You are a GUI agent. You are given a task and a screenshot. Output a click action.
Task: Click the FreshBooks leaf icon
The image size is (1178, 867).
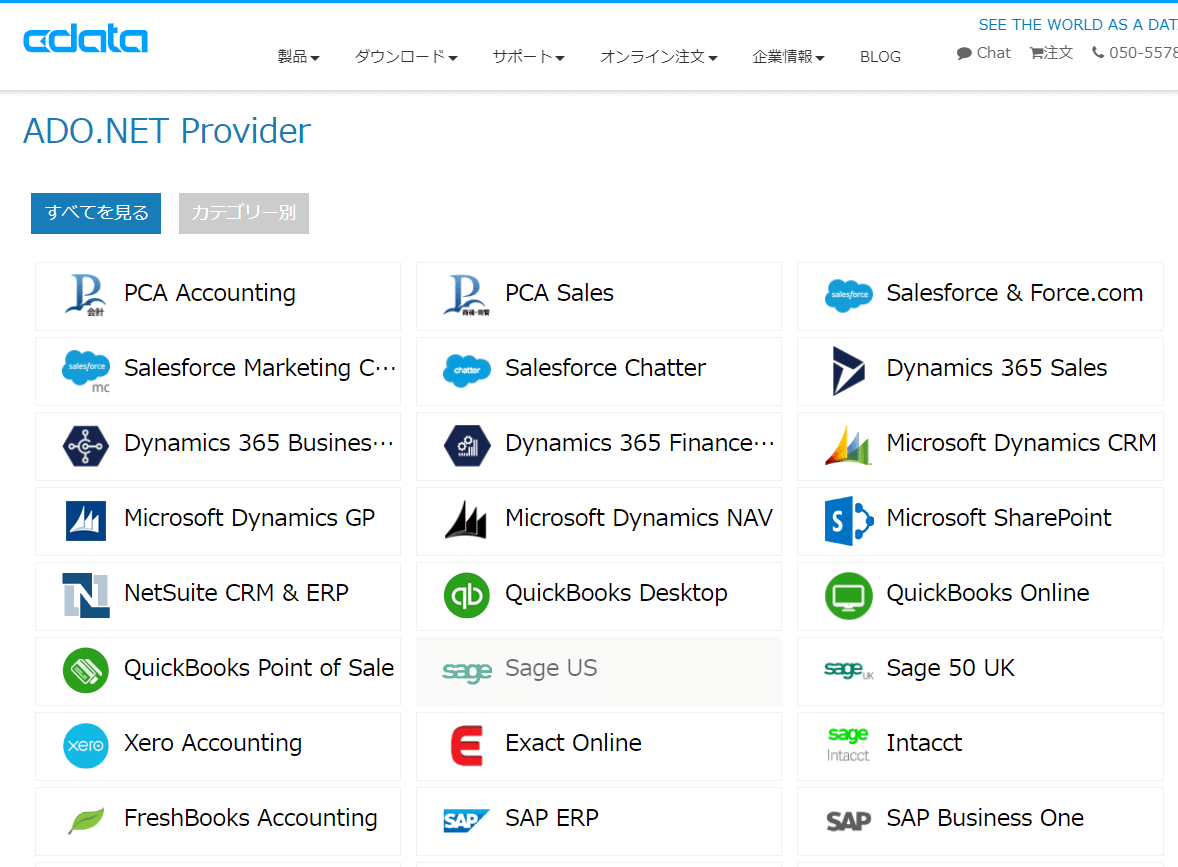coord(86,820)
